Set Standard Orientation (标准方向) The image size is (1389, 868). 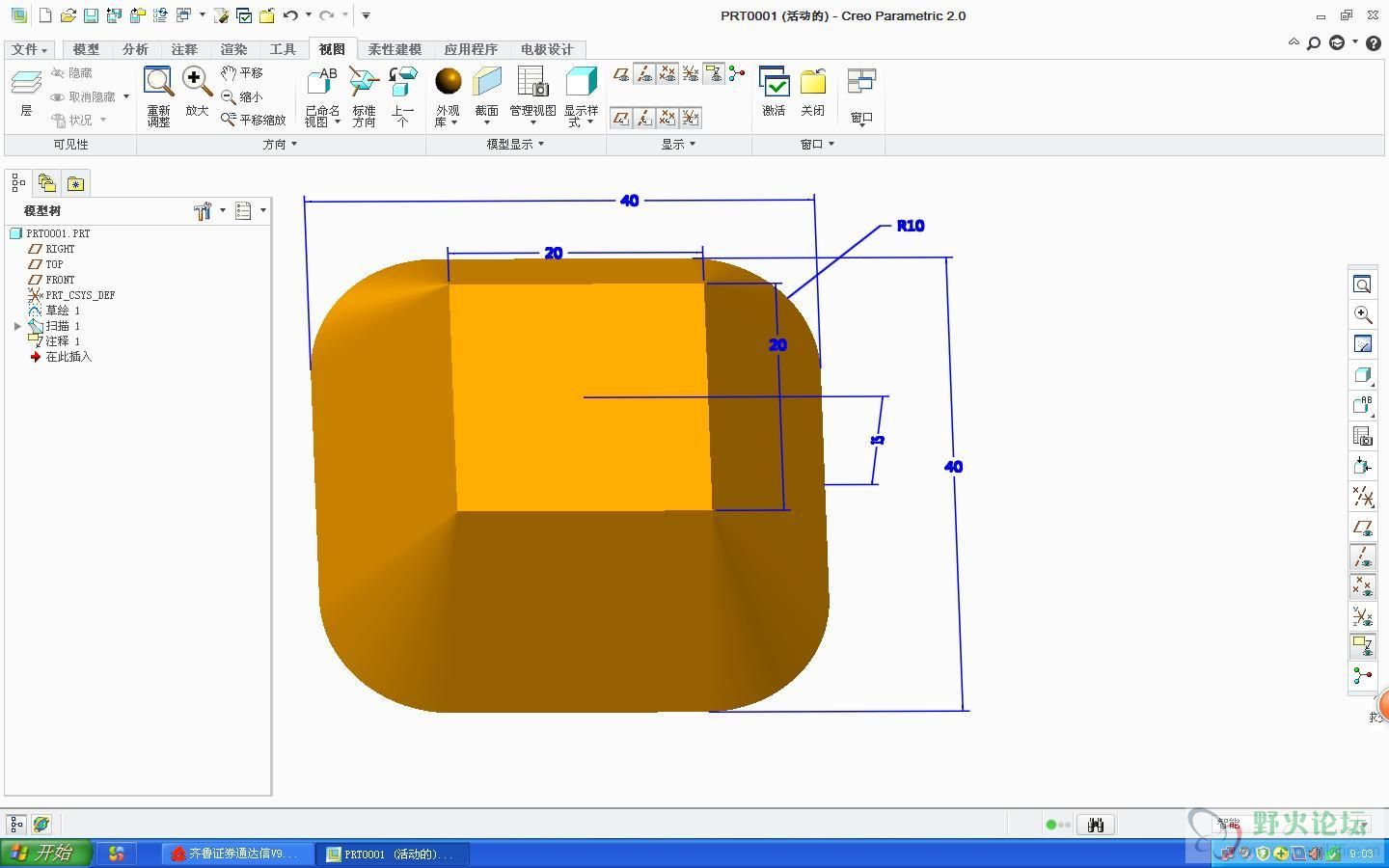[x=364, y=96]
